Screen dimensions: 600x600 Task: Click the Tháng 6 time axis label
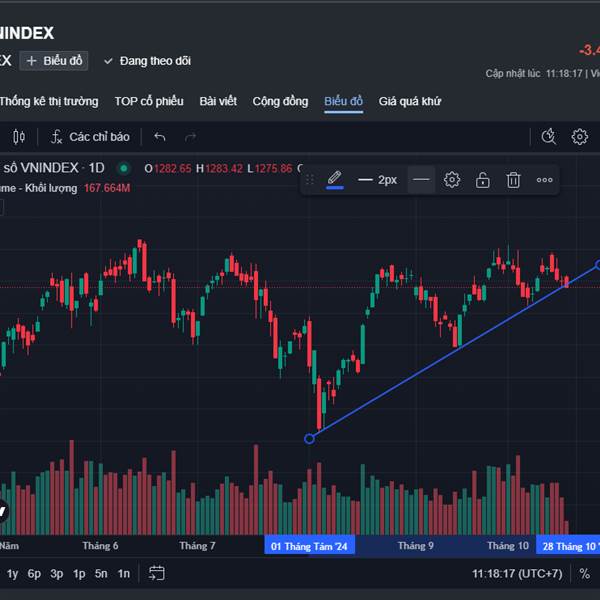pos(100,546)
